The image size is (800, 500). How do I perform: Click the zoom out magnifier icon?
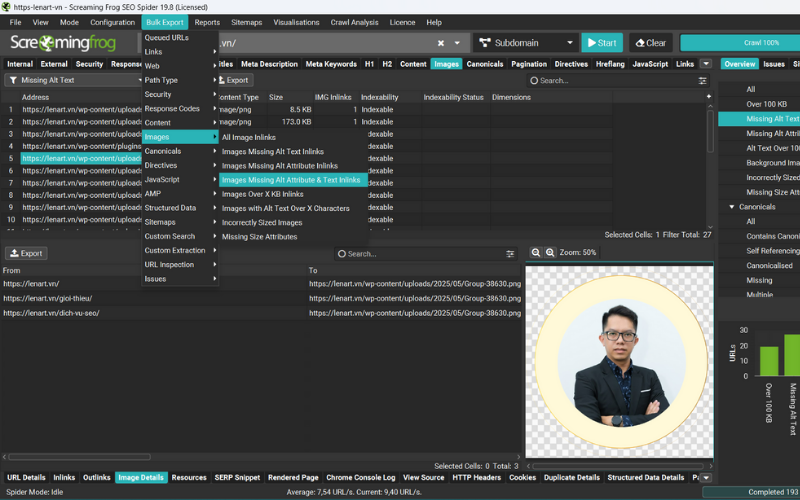click(x=536, y=253)
